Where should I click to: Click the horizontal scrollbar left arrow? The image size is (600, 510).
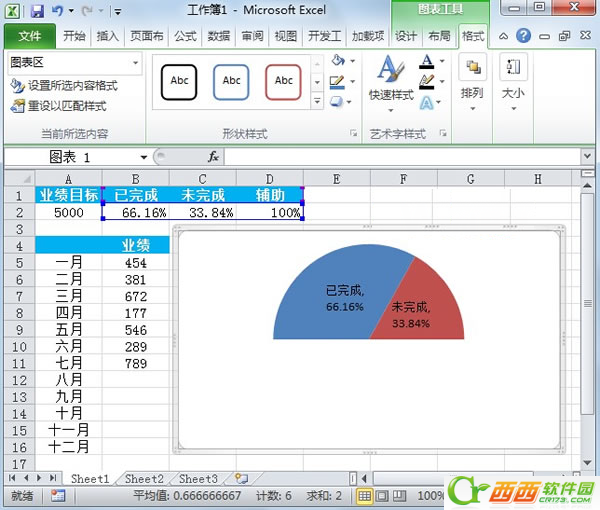pyautogui.click(x=364, y=478)
